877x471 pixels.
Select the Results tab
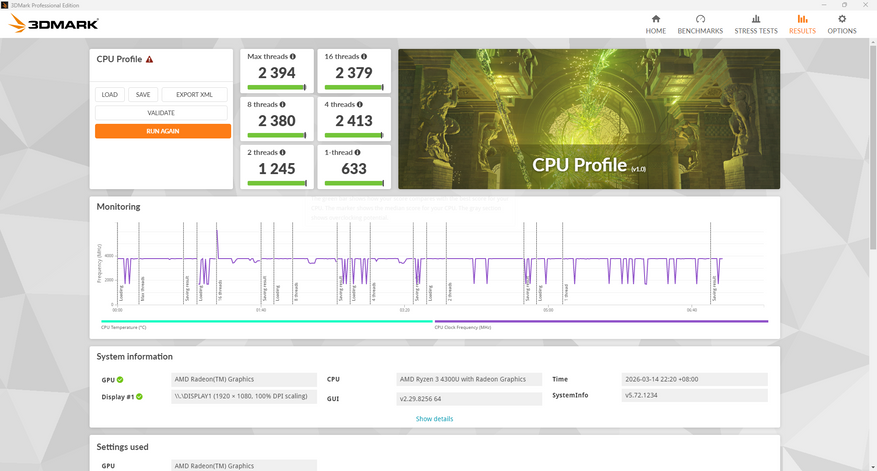[x=802, y=24]
